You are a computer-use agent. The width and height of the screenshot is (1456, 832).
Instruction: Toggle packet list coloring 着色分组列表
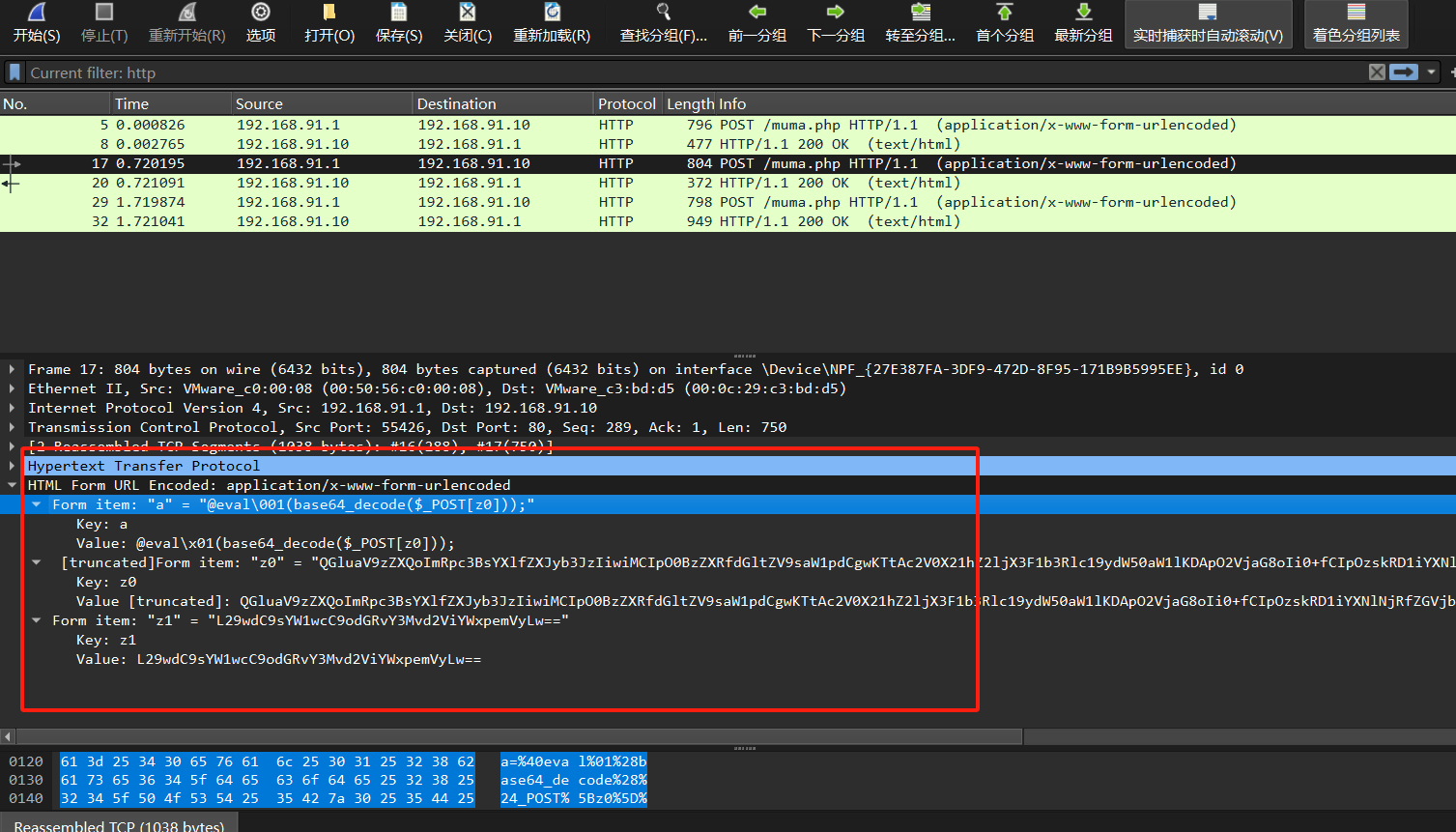pos(1356,23)
